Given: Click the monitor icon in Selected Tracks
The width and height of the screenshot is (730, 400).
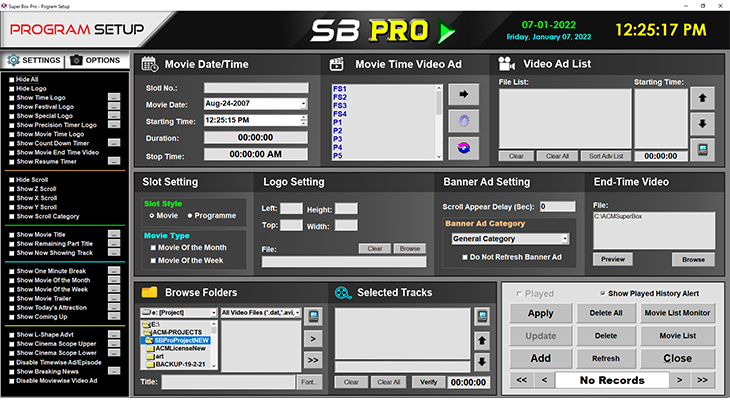Looking at the screenshot, I should (481, 317).
